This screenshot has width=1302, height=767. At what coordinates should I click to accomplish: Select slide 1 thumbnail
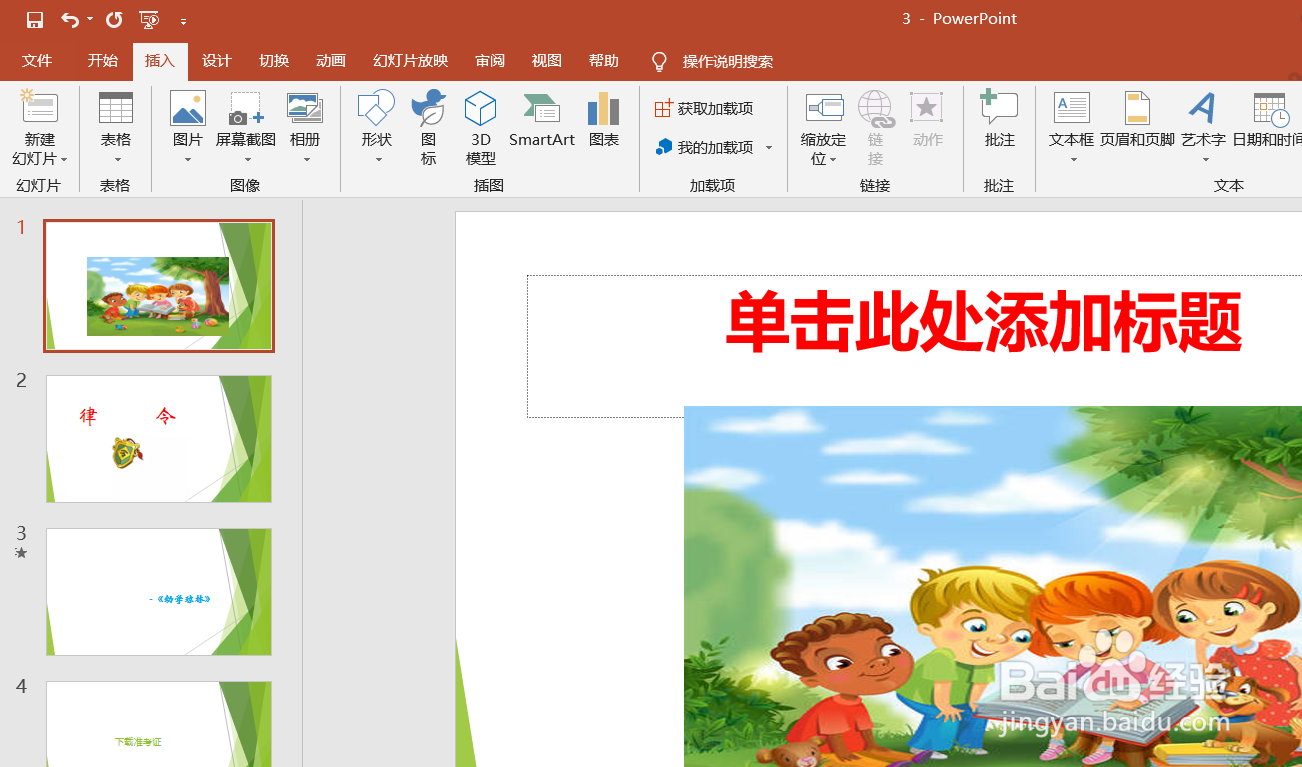159,286
